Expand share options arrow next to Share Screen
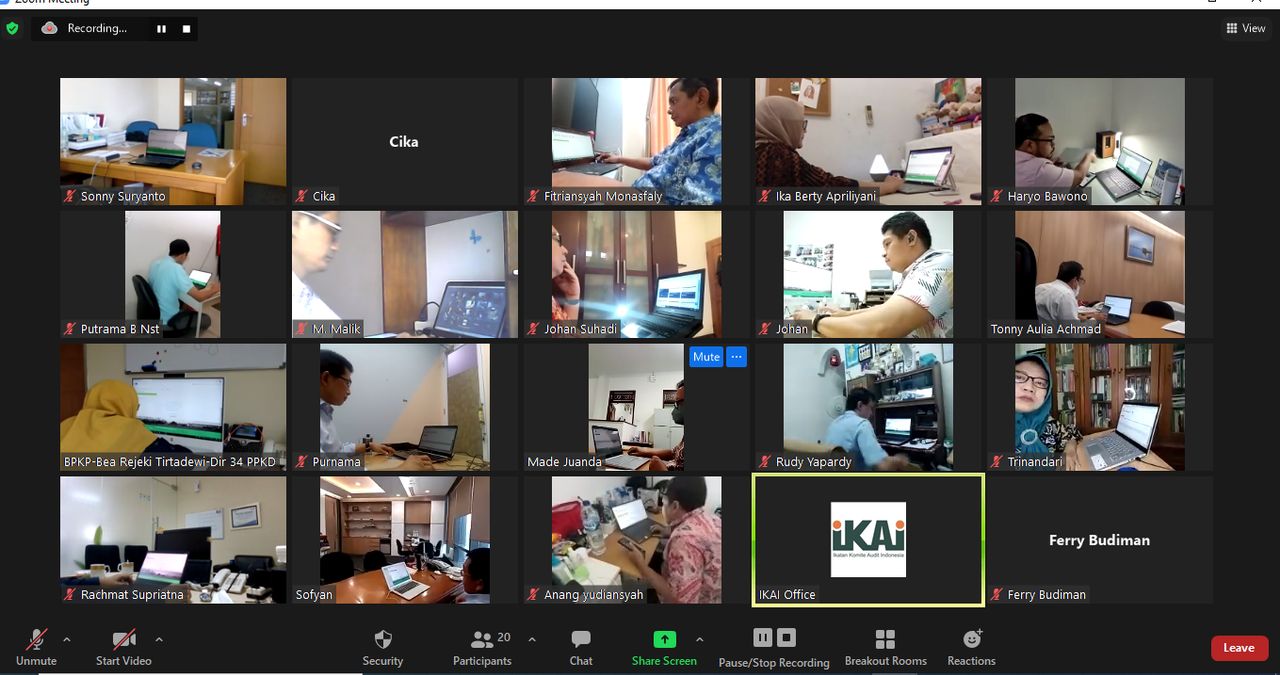Image resolution: width=1280 pixels, height=675 pixels. pos(699,639)
